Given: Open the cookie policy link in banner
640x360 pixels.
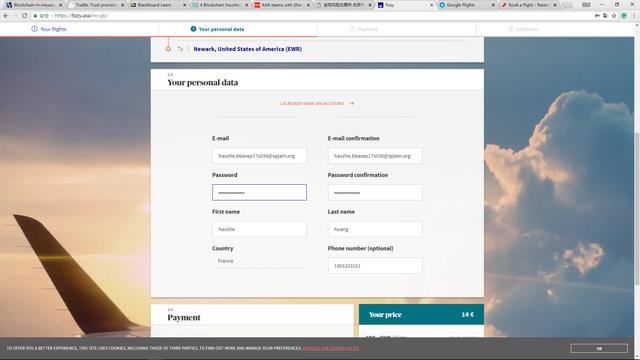Looking at the screenshot, I should (x=331, y=348).
